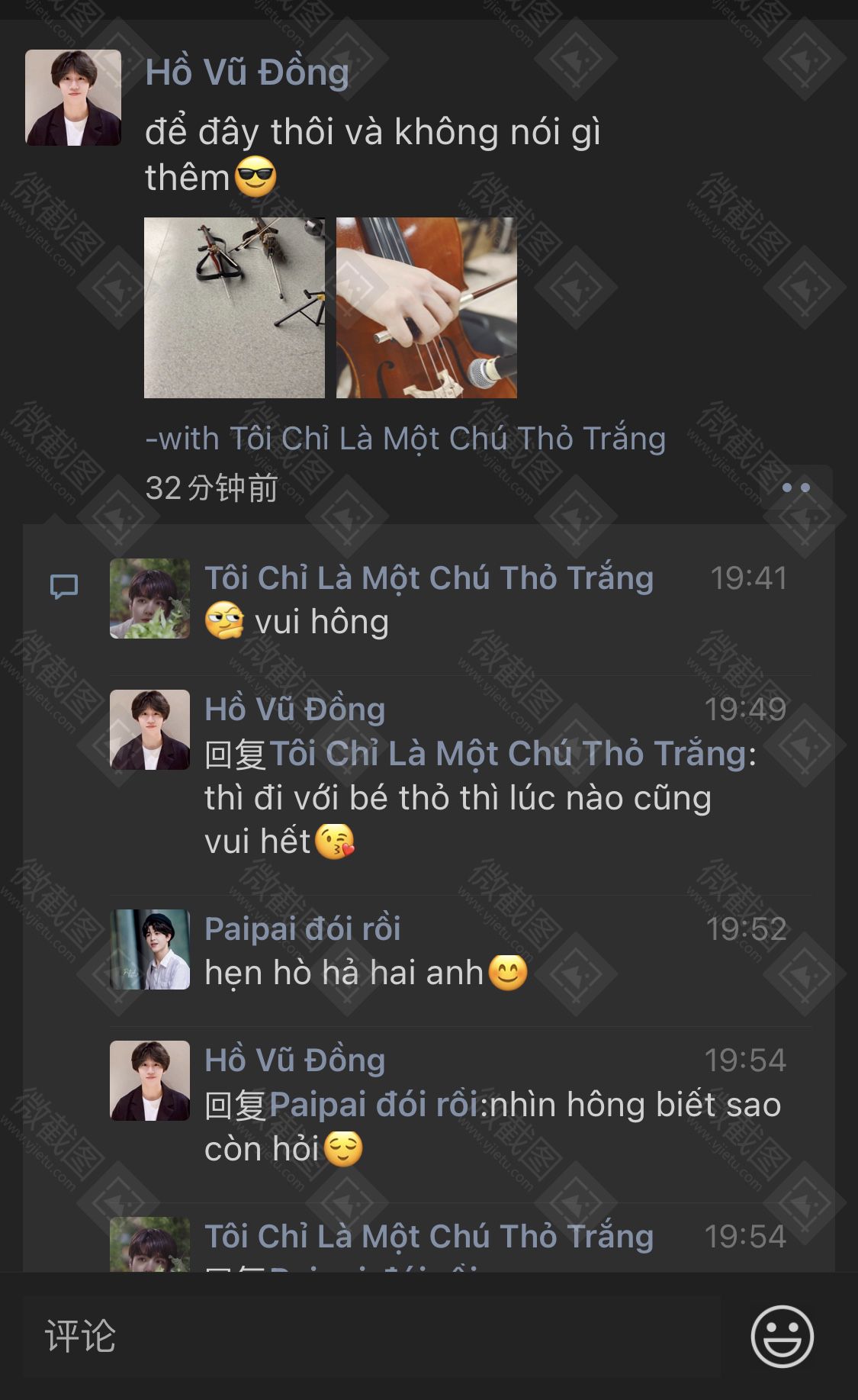This screenshot has height=1400, width=858.
Task: Click the comment speech bubble icon
Action: point(64,587)
